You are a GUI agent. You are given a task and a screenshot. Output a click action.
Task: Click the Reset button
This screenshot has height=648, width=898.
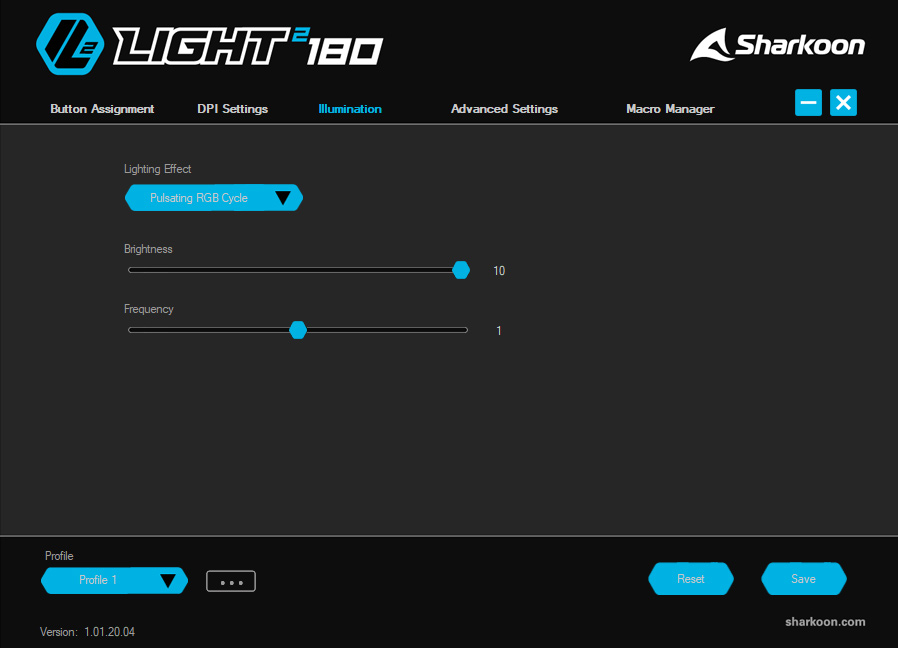tap(691, 579)
